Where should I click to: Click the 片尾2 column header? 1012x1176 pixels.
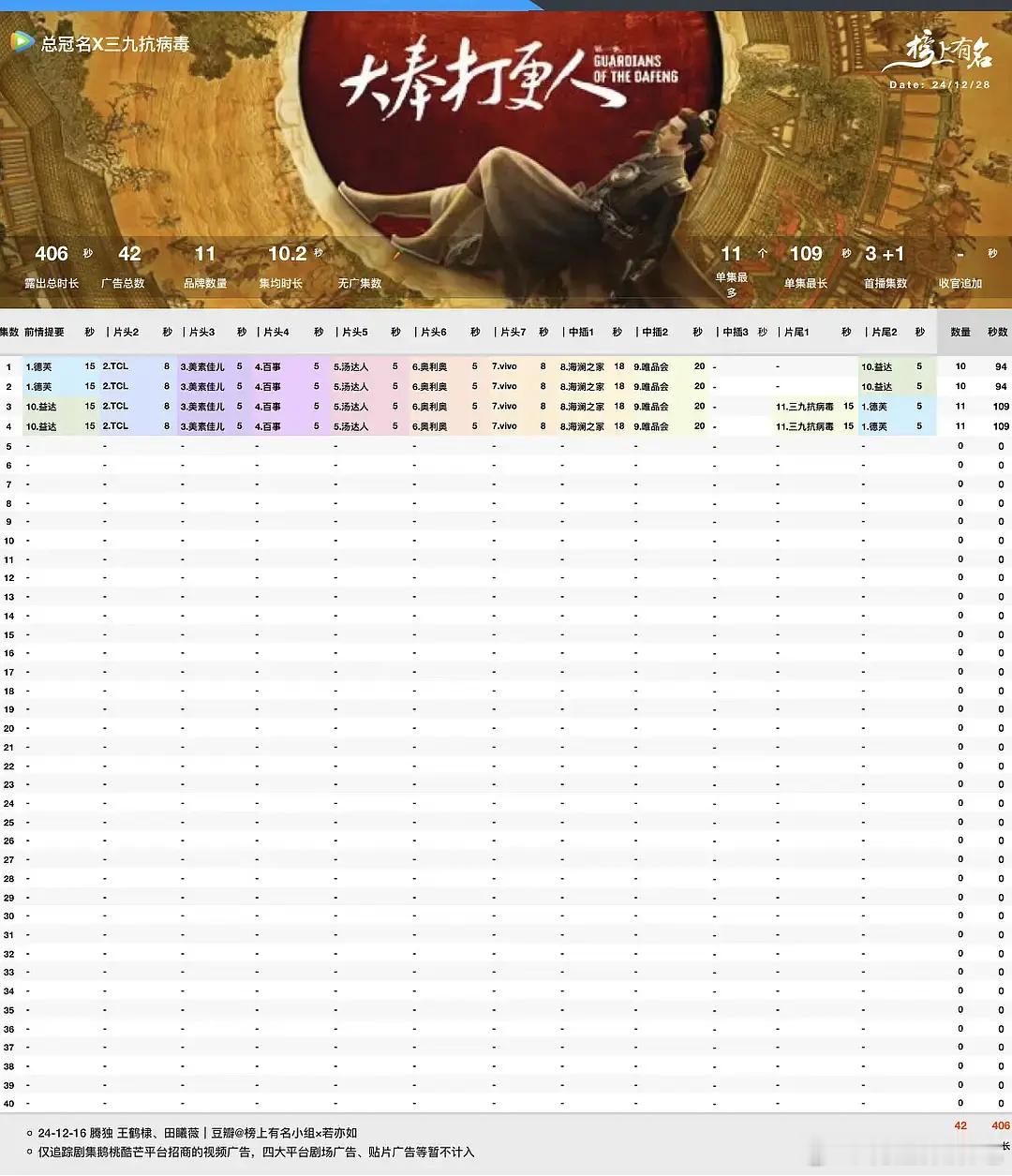click(x=884, y=332)
